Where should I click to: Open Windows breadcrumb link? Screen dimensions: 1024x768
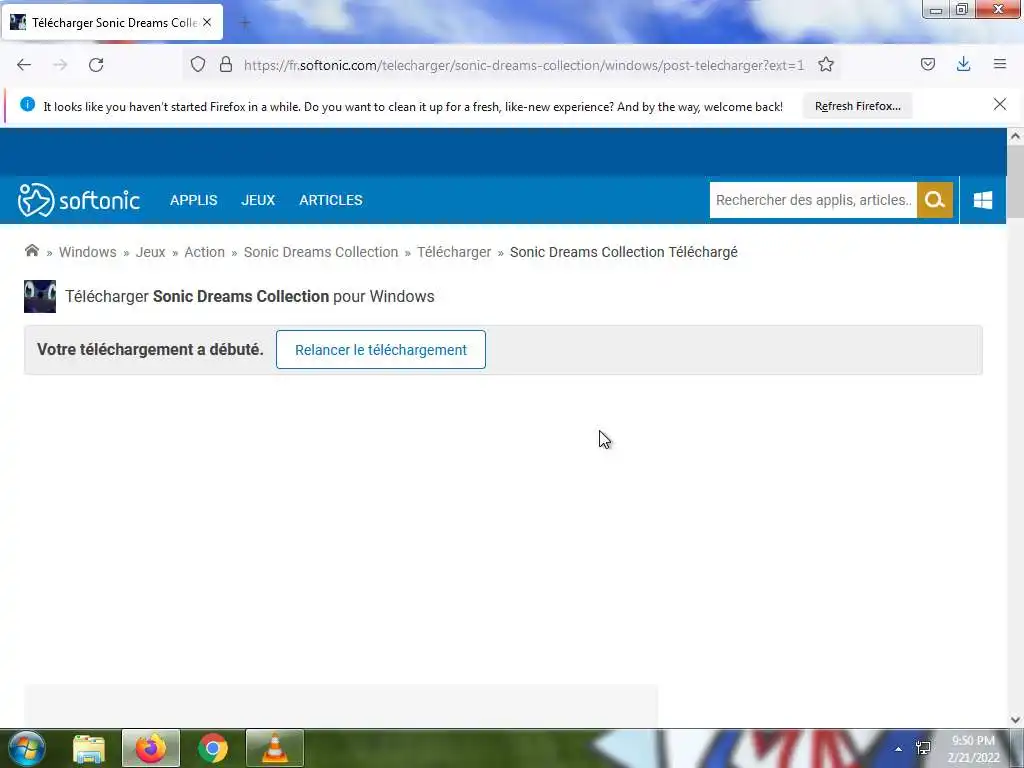click(x=88, y=252)
